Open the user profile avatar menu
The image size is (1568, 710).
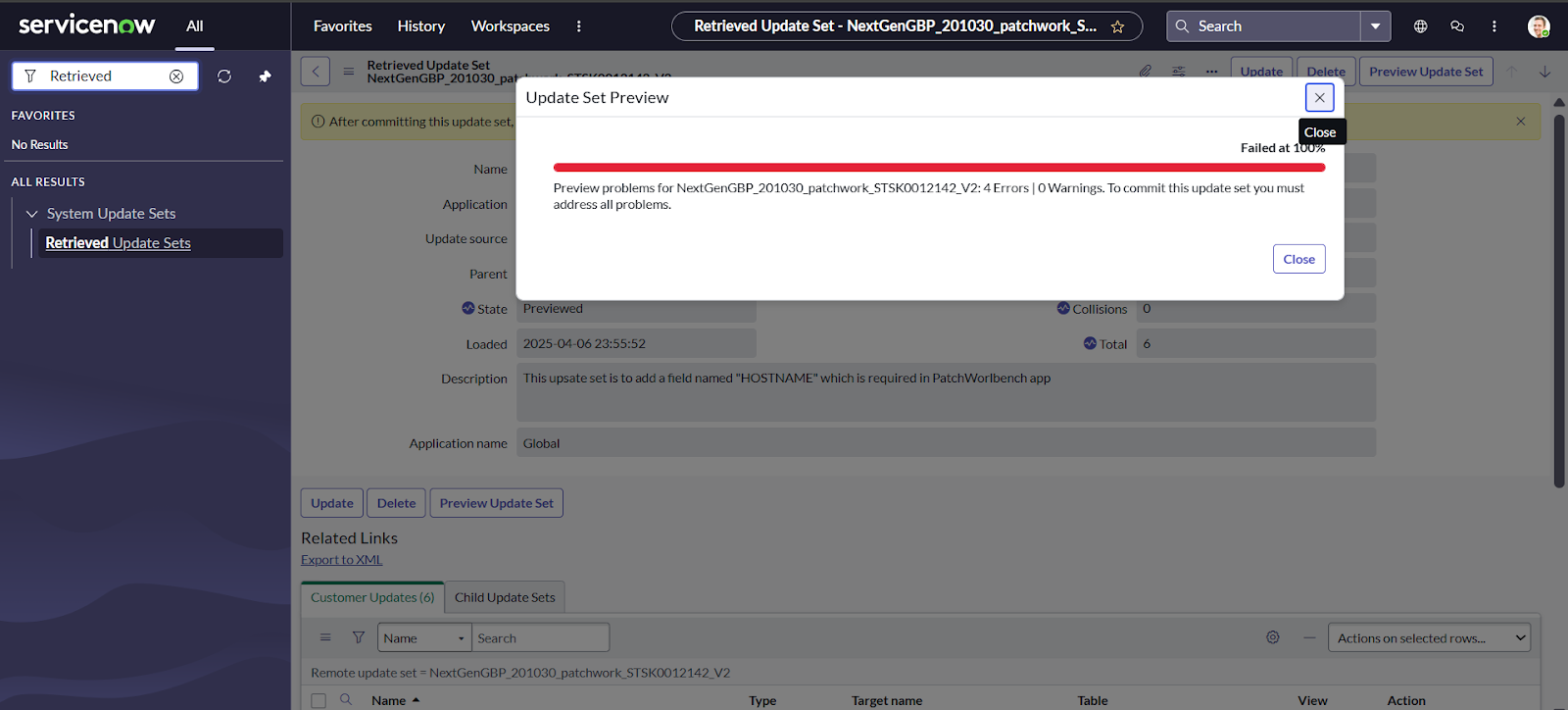(x=1539, y=26)
